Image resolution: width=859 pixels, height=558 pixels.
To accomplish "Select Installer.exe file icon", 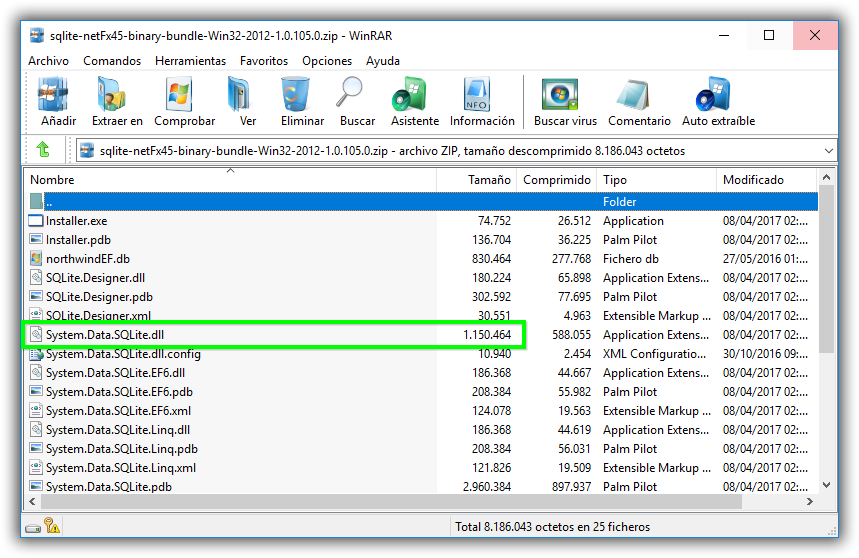I will [x=36, y=221].
